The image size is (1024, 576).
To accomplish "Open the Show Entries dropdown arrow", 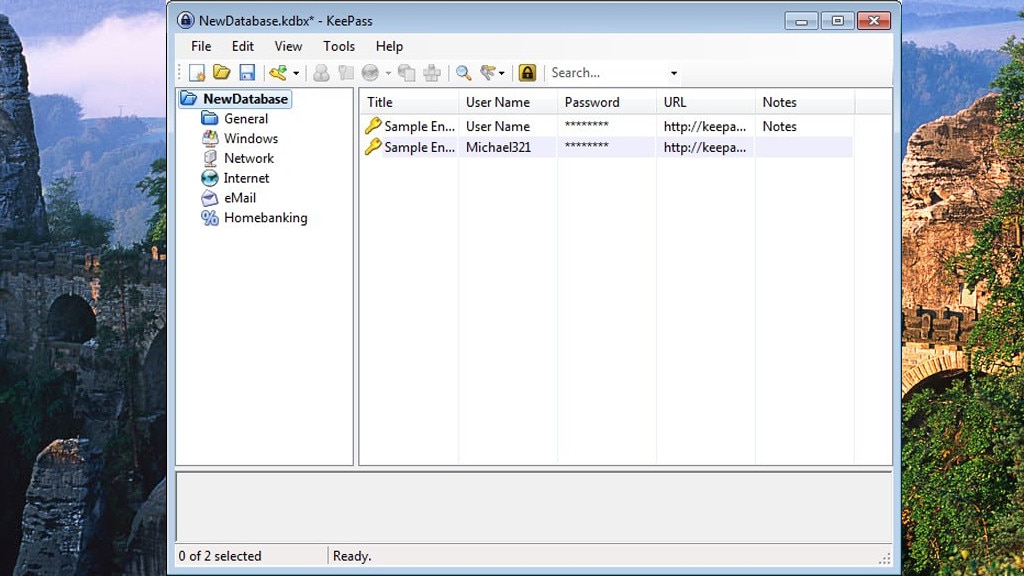I will pos(502,73).
